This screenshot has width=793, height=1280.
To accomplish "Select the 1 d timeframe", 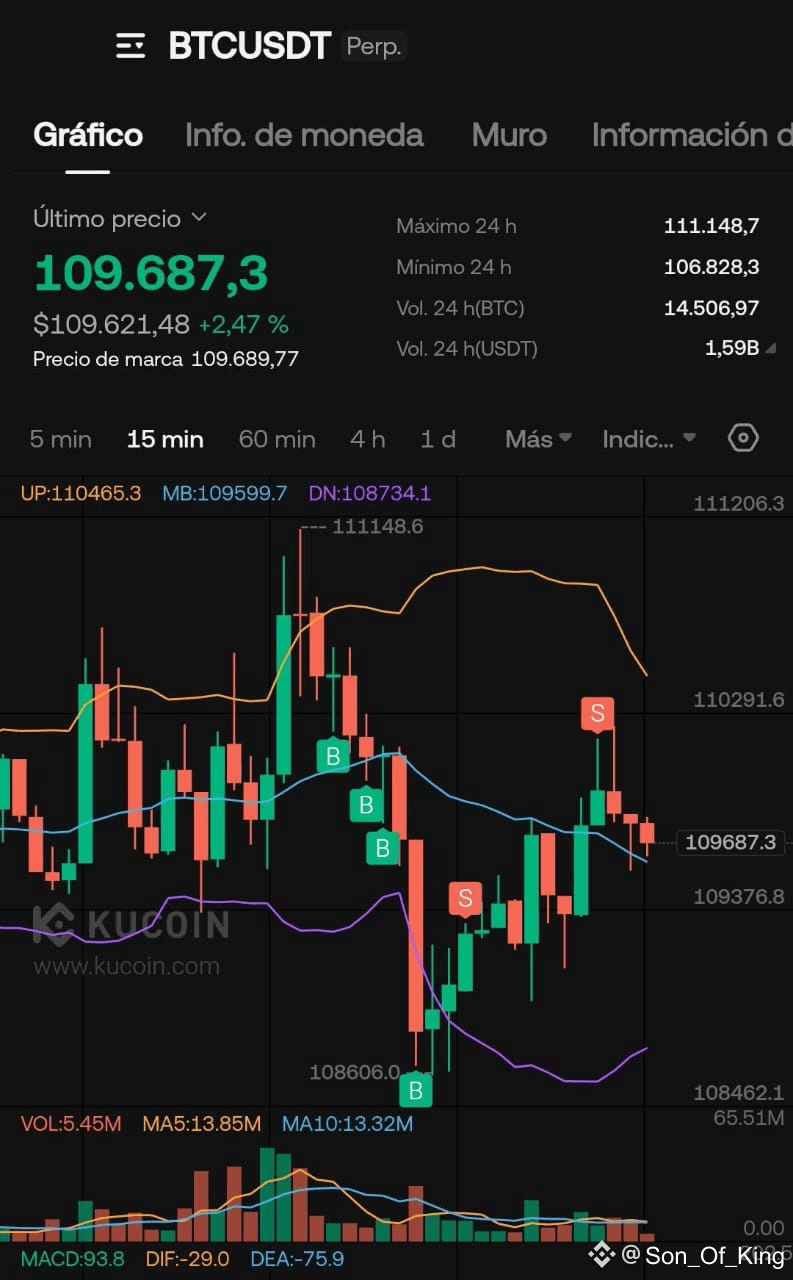I will (x=438, y=439).
